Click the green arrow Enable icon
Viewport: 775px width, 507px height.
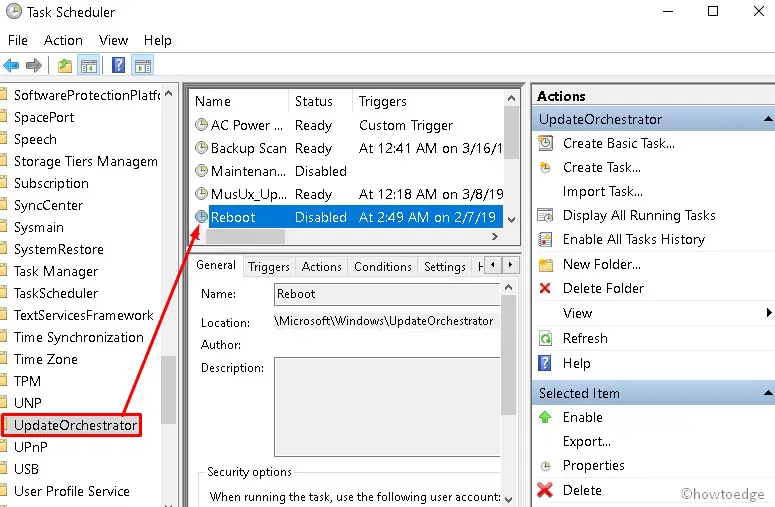545,417
